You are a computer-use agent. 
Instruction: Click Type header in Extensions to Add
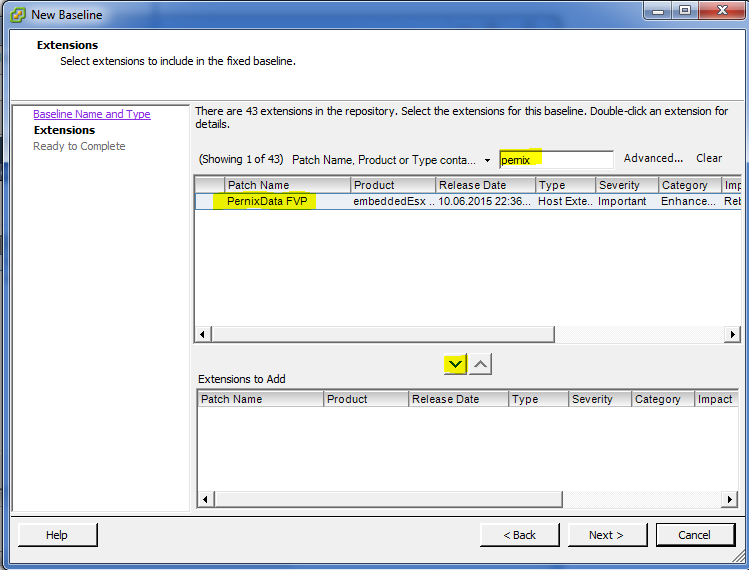538,399
